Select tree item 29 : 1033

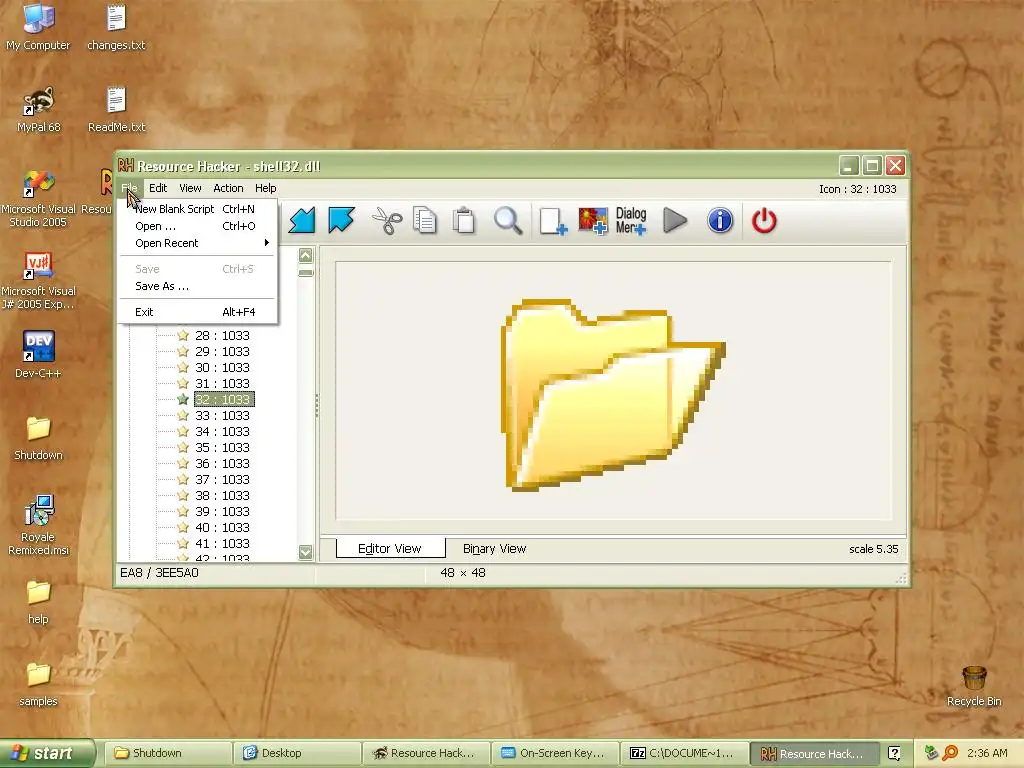(222, 351)
